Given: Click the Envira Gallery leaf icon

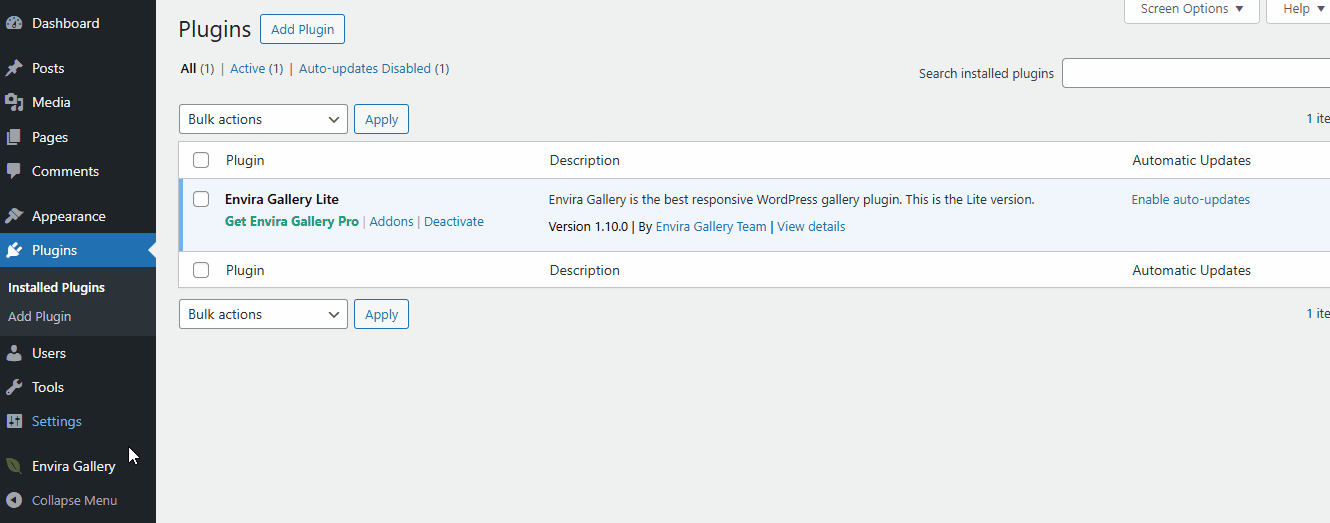Looking at the screenshot, I should [14, 466].
